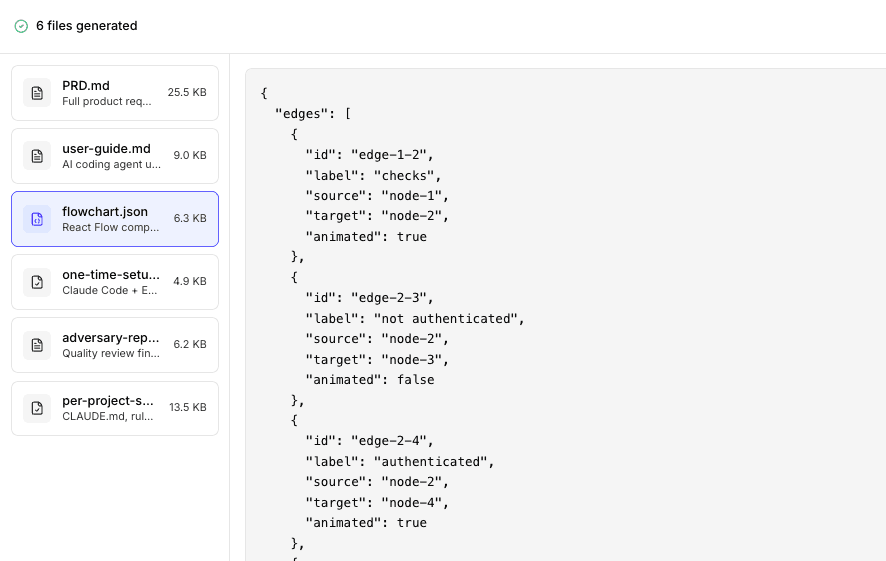Viewport: 886px width, 561px height.
Task: Click the "source": "node-1" line
Action: pyautogui.click(x=377, y=195)
